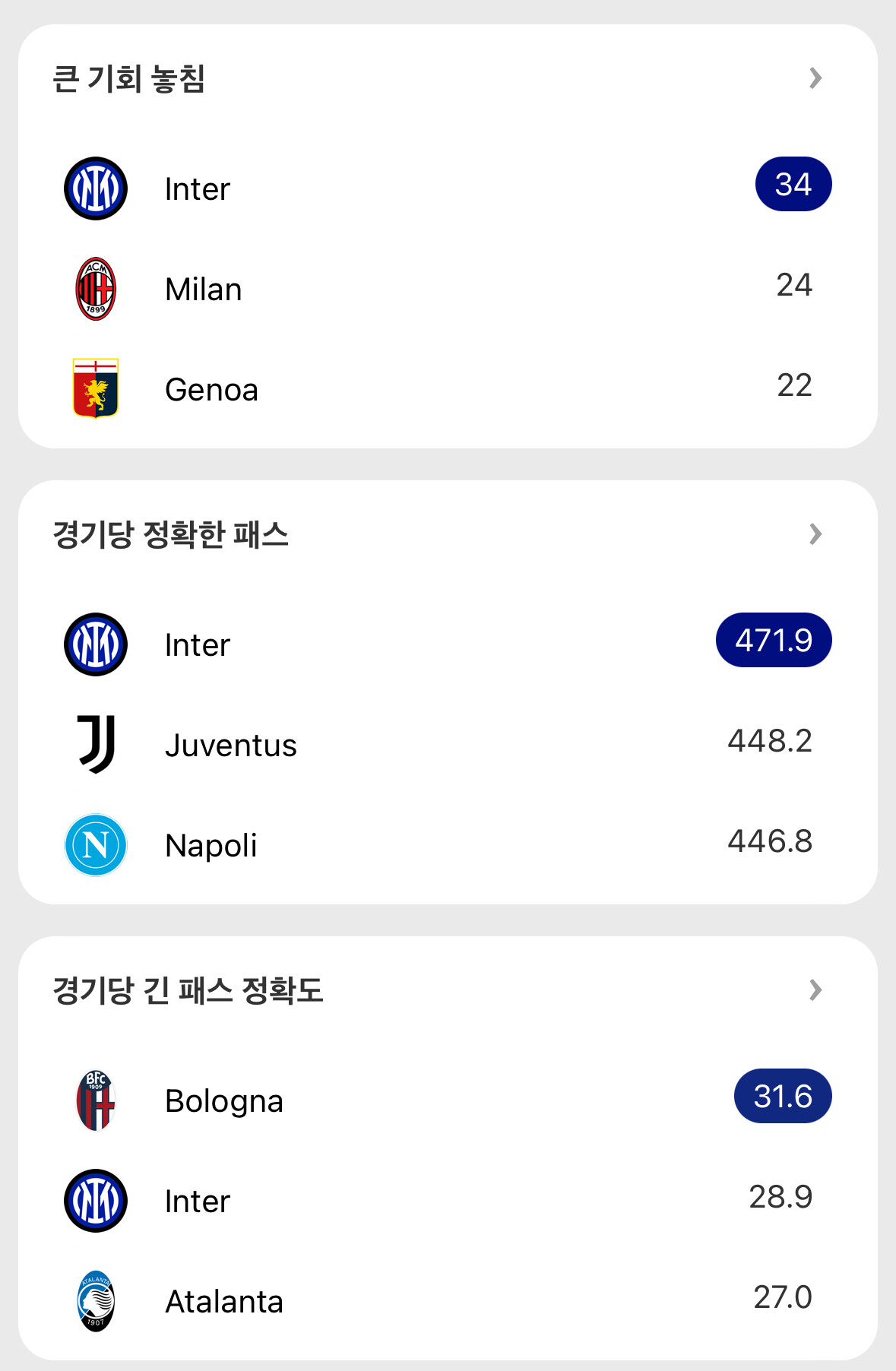Tap the 경기당 긴 패스 정확도 heading
The width and height of the screenshot is (896, 1371).
coord(188,990)
